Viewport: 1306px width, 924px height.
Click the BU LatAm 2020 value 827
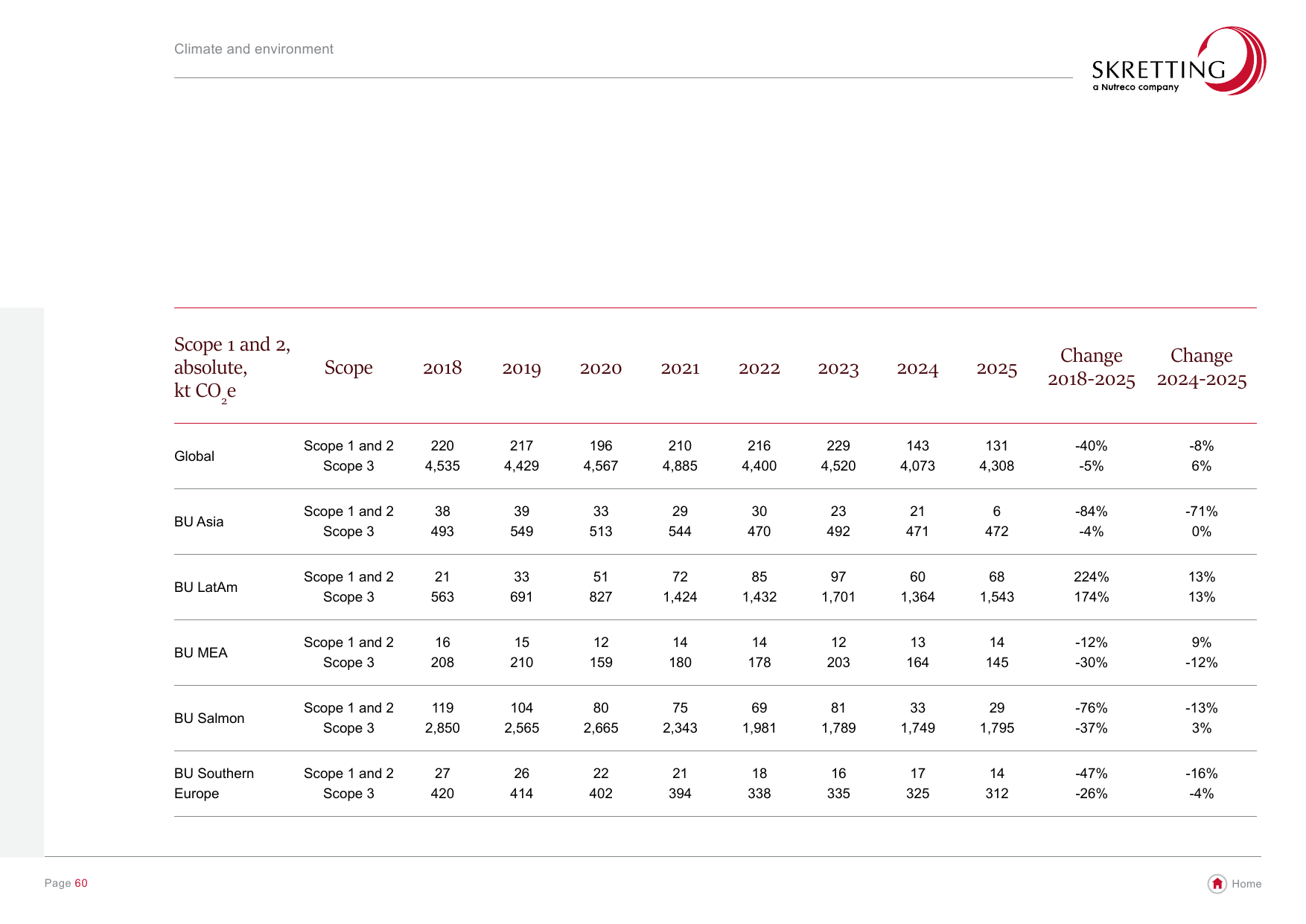[x=601, y=597]
